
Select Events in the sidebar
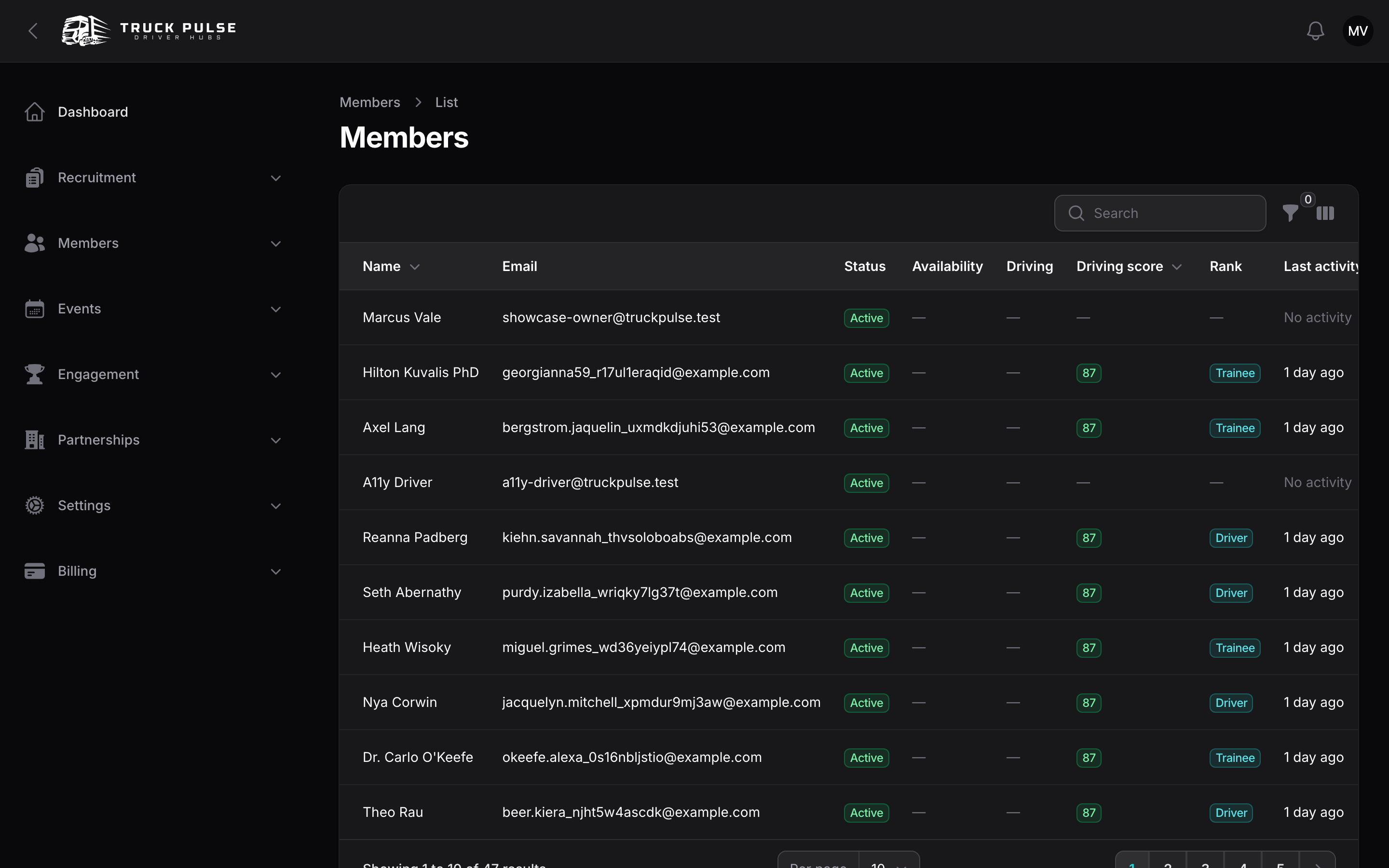79,308
